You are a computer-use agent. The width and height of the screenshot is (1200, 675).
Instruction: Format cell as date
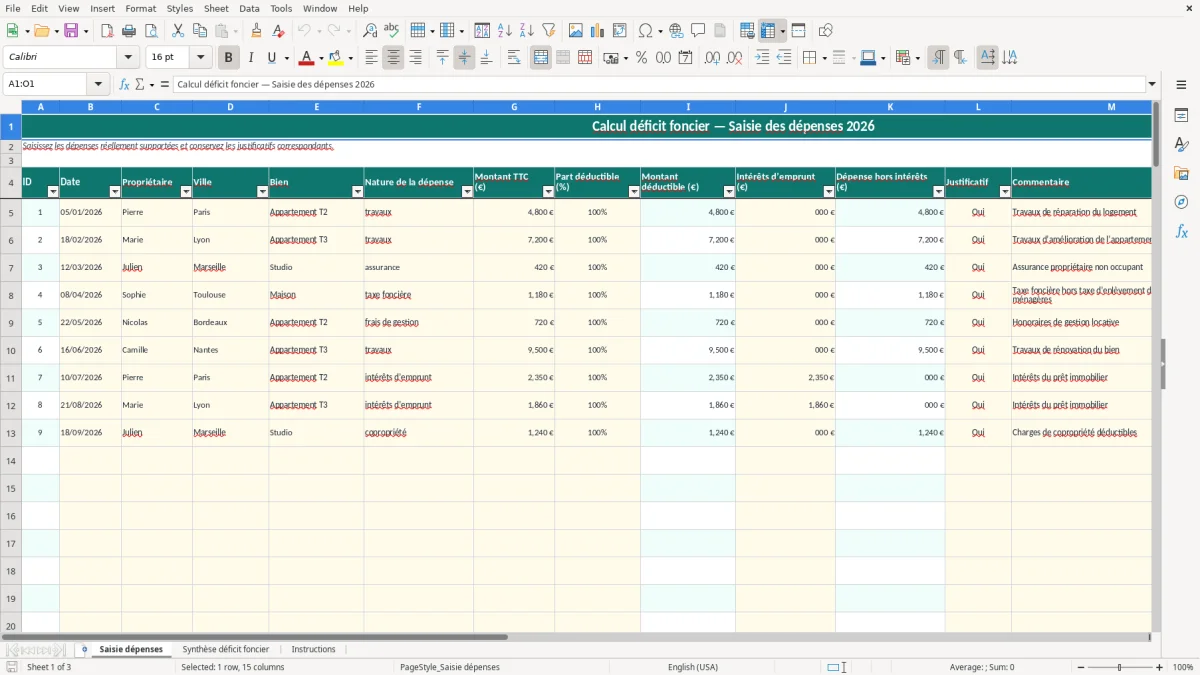coord(686,58)
